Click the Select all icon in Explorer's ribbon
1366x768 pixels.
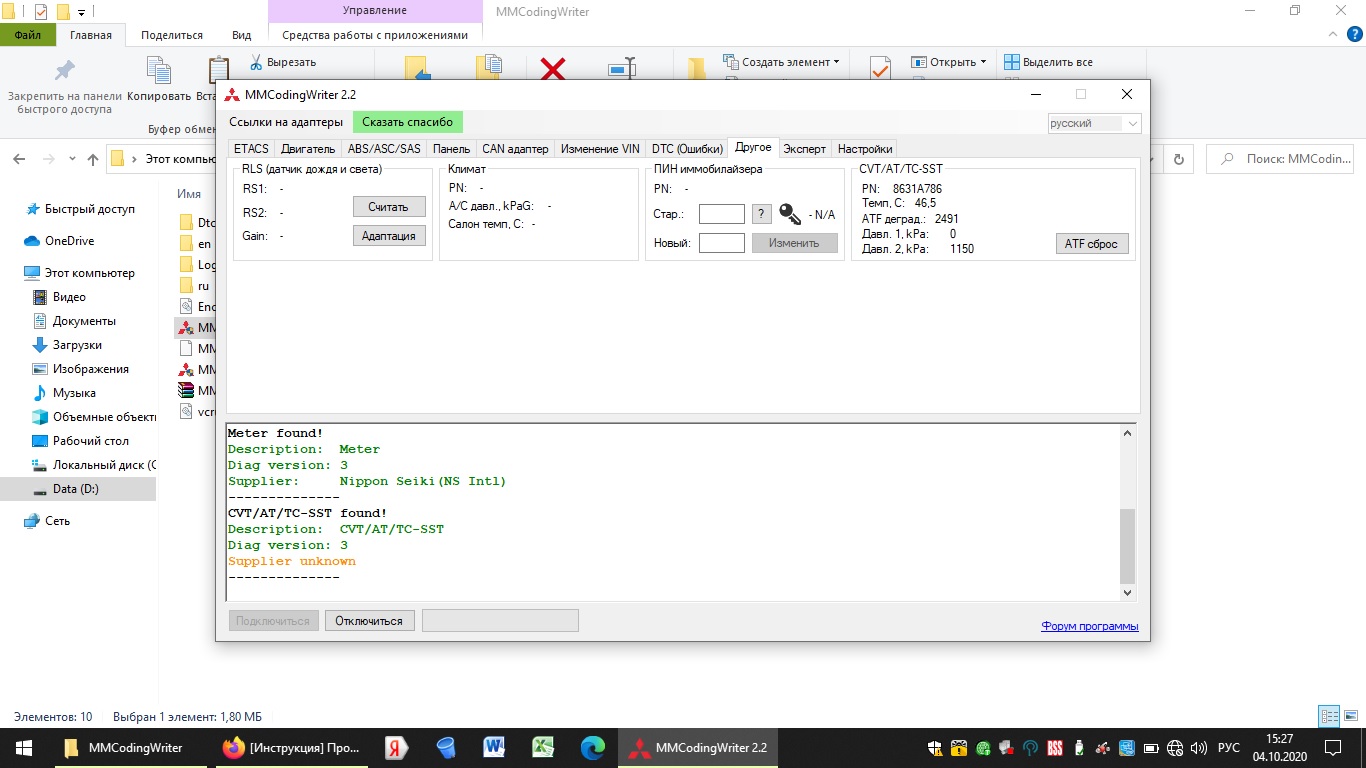tap(1011, 62)
